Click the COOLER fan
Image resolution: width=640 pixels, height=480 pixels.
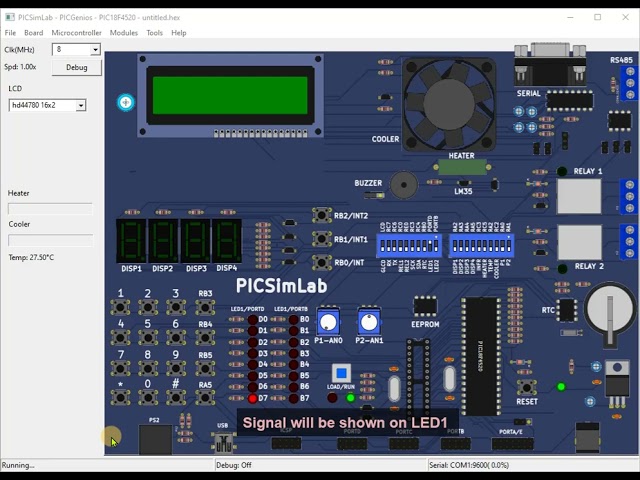(x=449, y=105)
